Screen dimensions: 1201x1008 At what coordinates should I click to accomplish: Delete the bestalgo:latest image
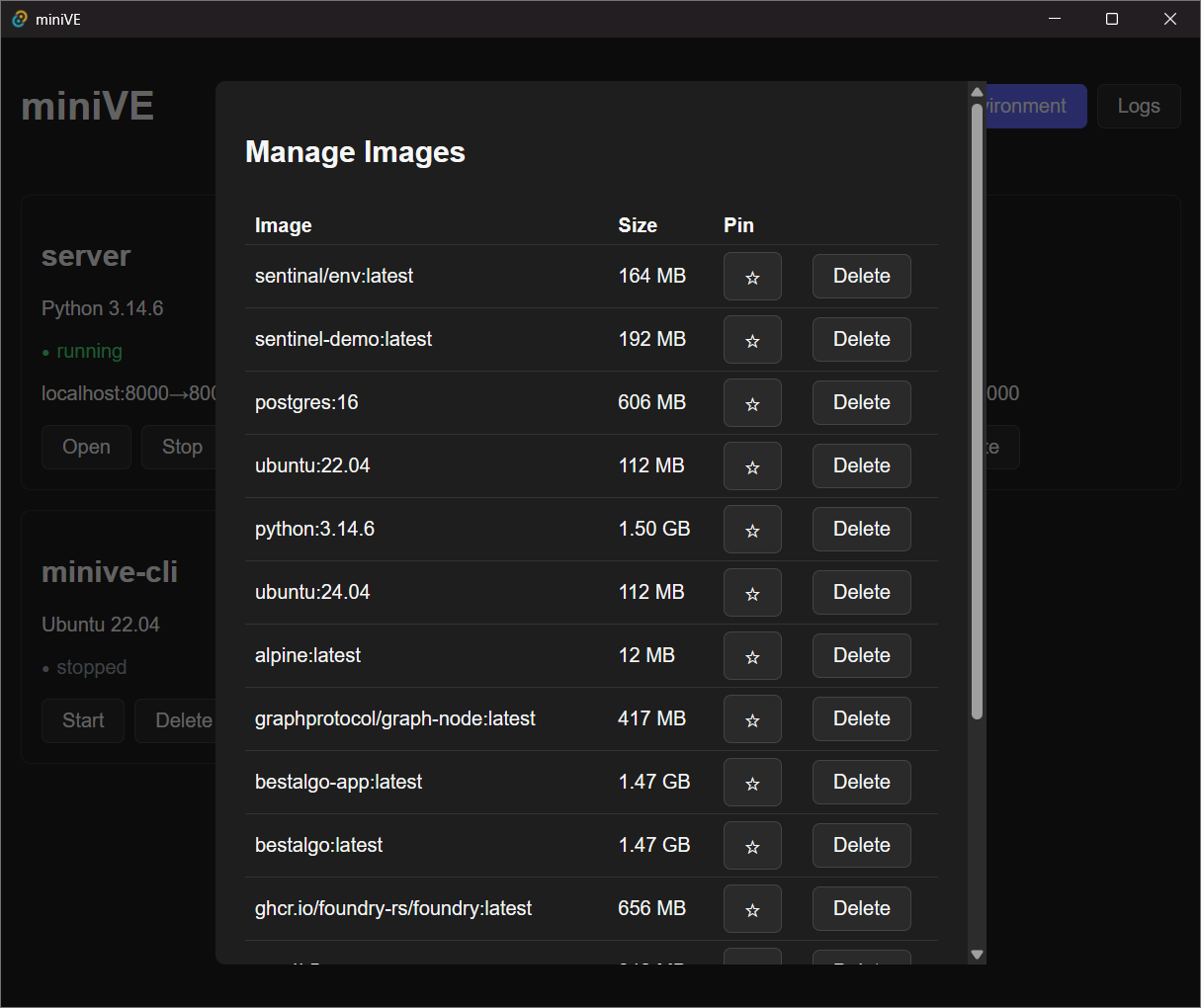pos(862,845)
